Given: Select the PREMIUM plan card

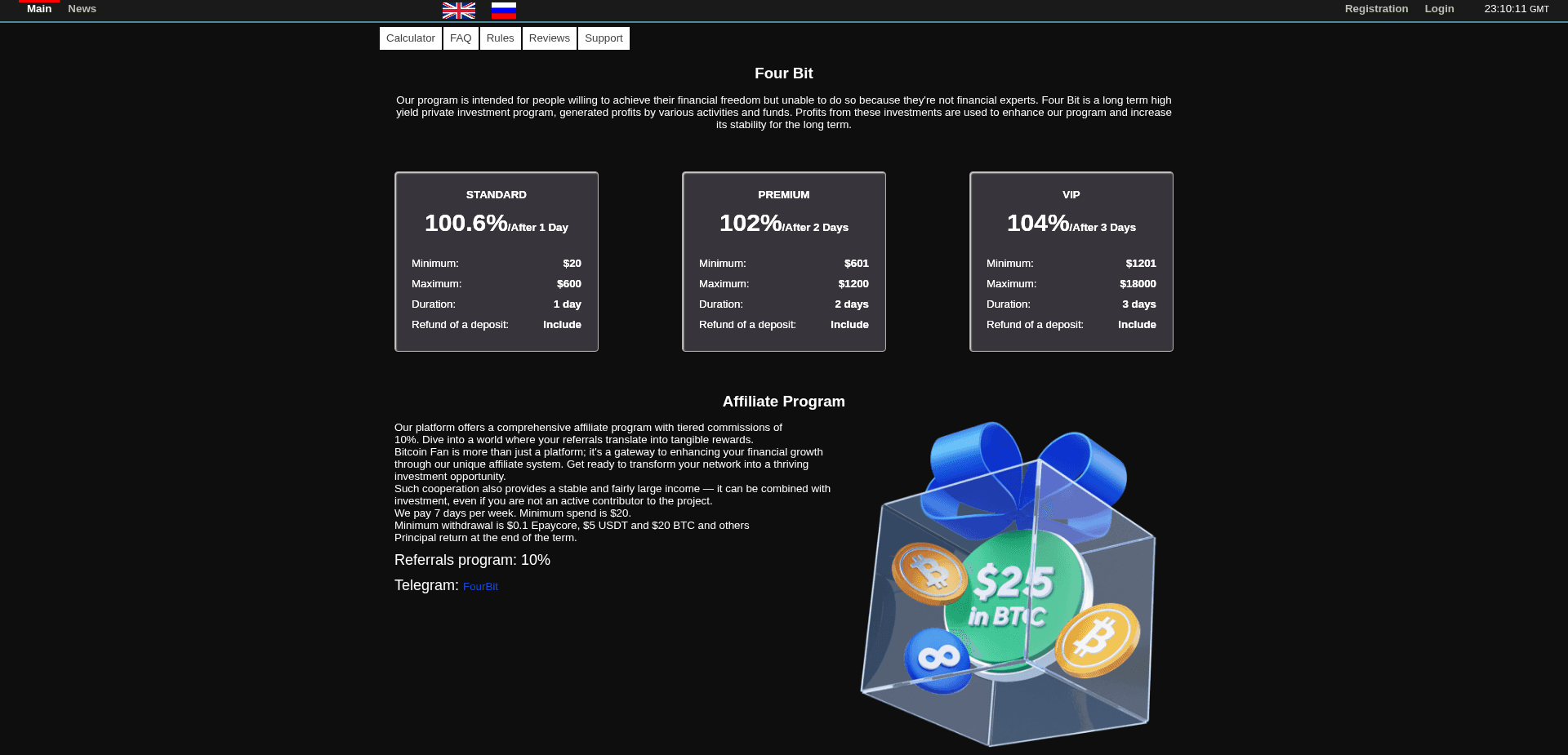Looking at the screenshot, I should 784,261.
